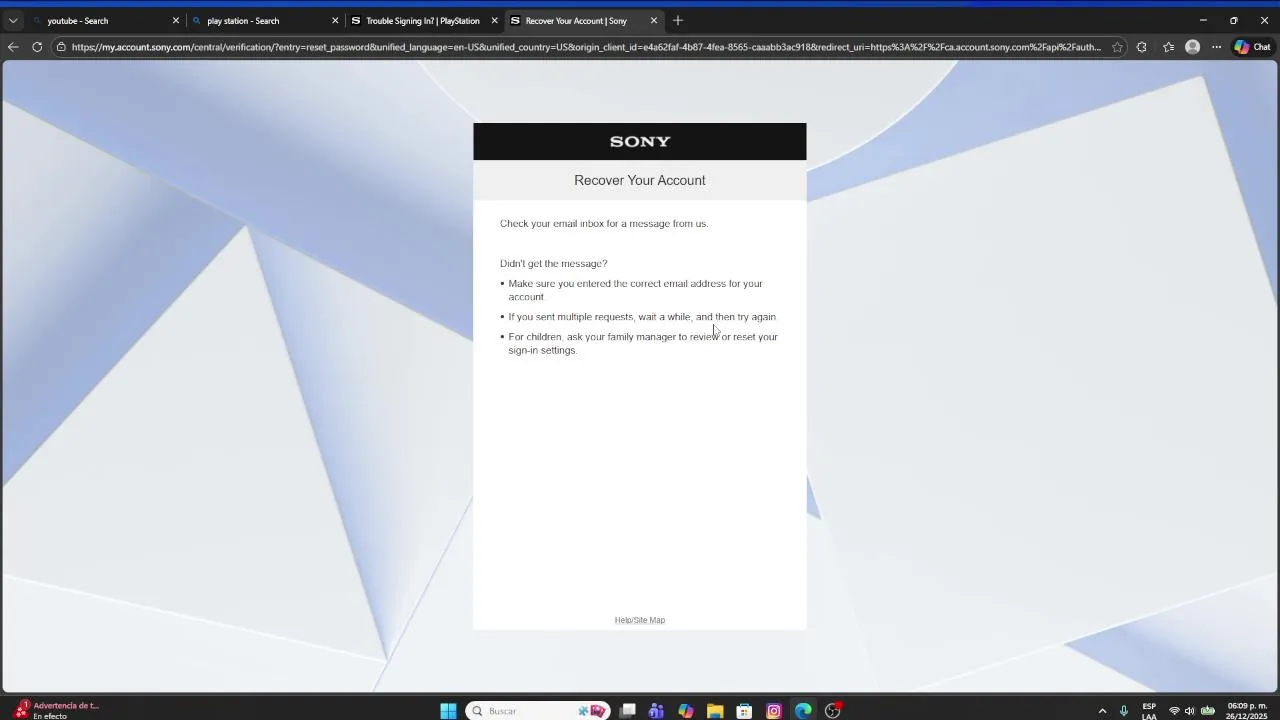Screen dimensions: 1280x720
Task: Switch to the play station - Search tab
Action: click(x=265, y=20)
